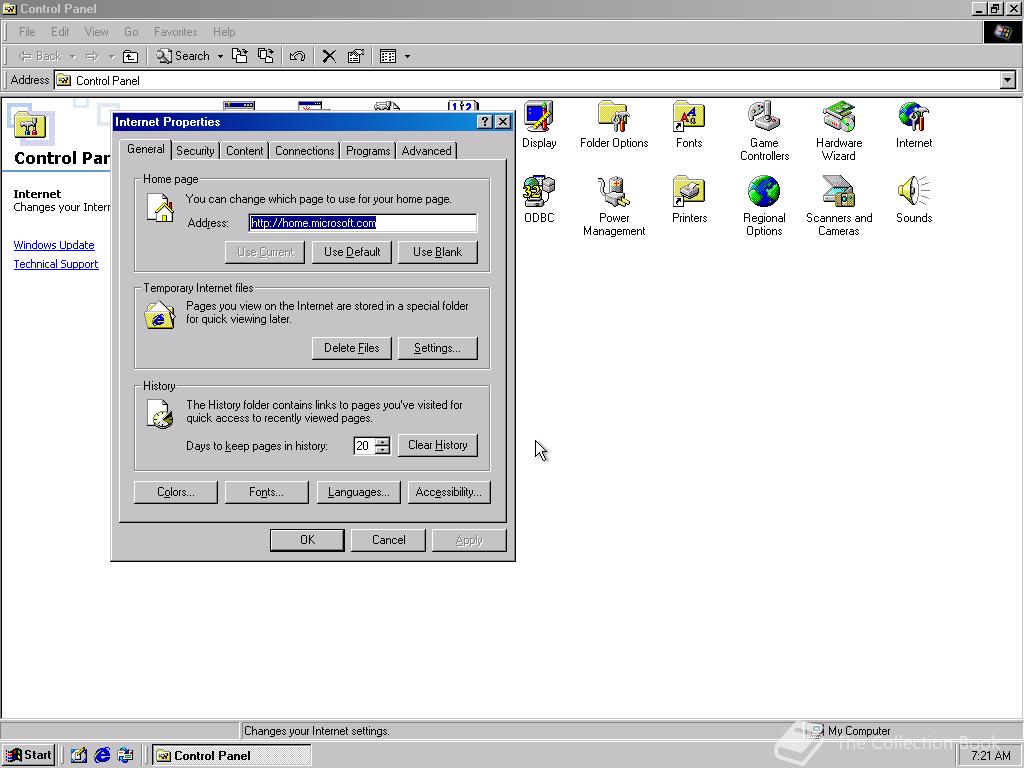The width and height of the screenshot is (1024, 768).
Task: Decrease days to keep pages in history
Action: pos(383,450)
